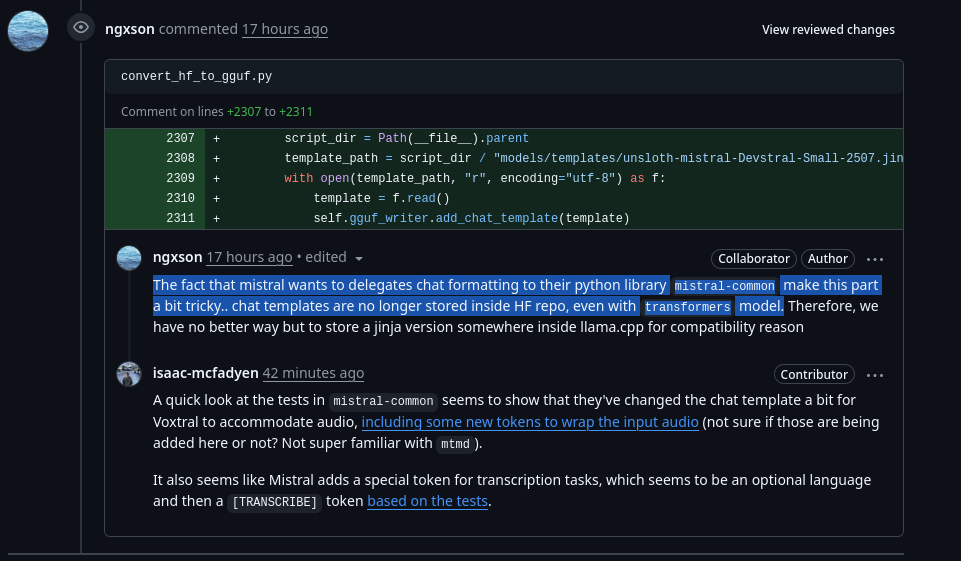
Task: Click line number 2310
Action: [x=180, y=198]
